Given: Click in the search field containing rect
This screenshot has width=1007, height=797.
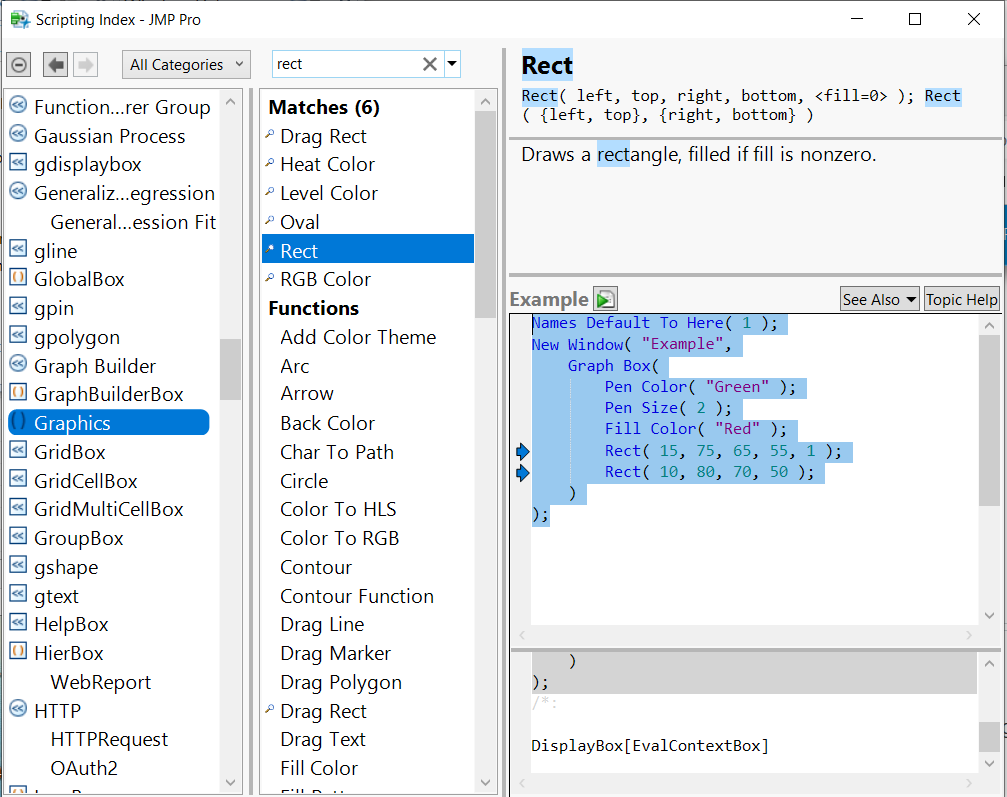Looking at the screenshot, I should pos(347,64).
